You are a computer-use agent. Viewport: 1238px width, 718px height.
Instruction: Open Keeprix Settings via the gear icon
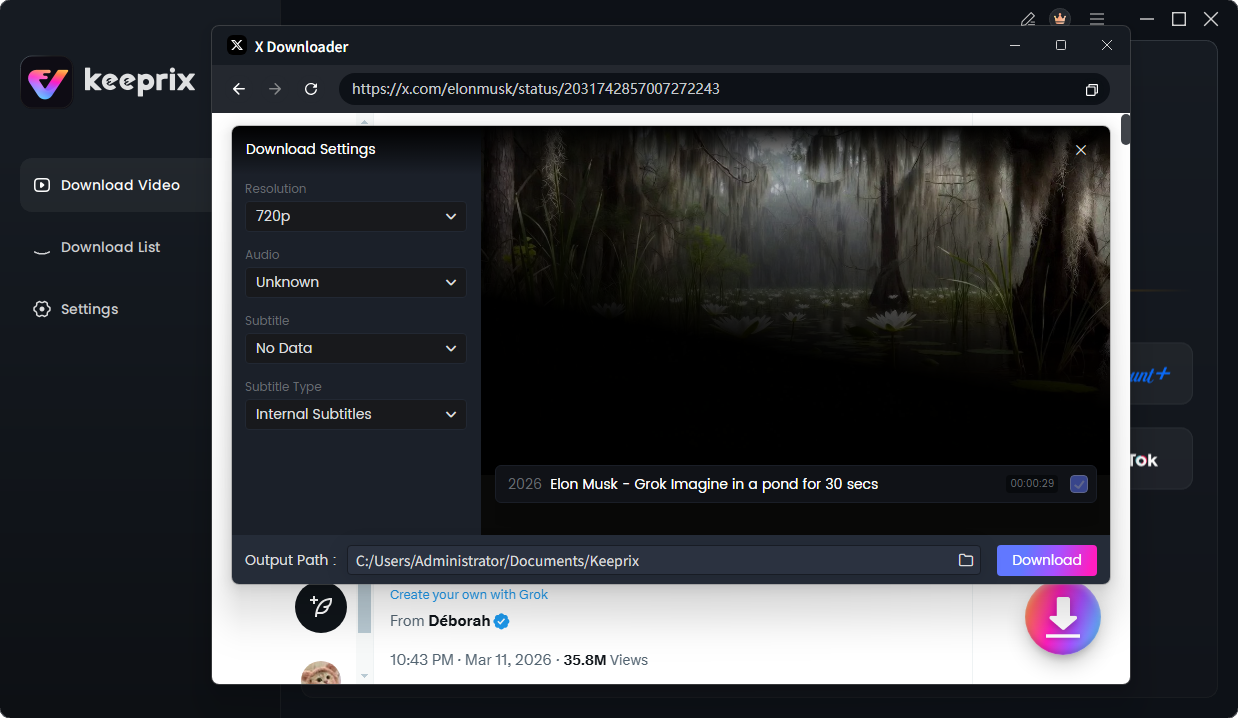coord(88,308)
